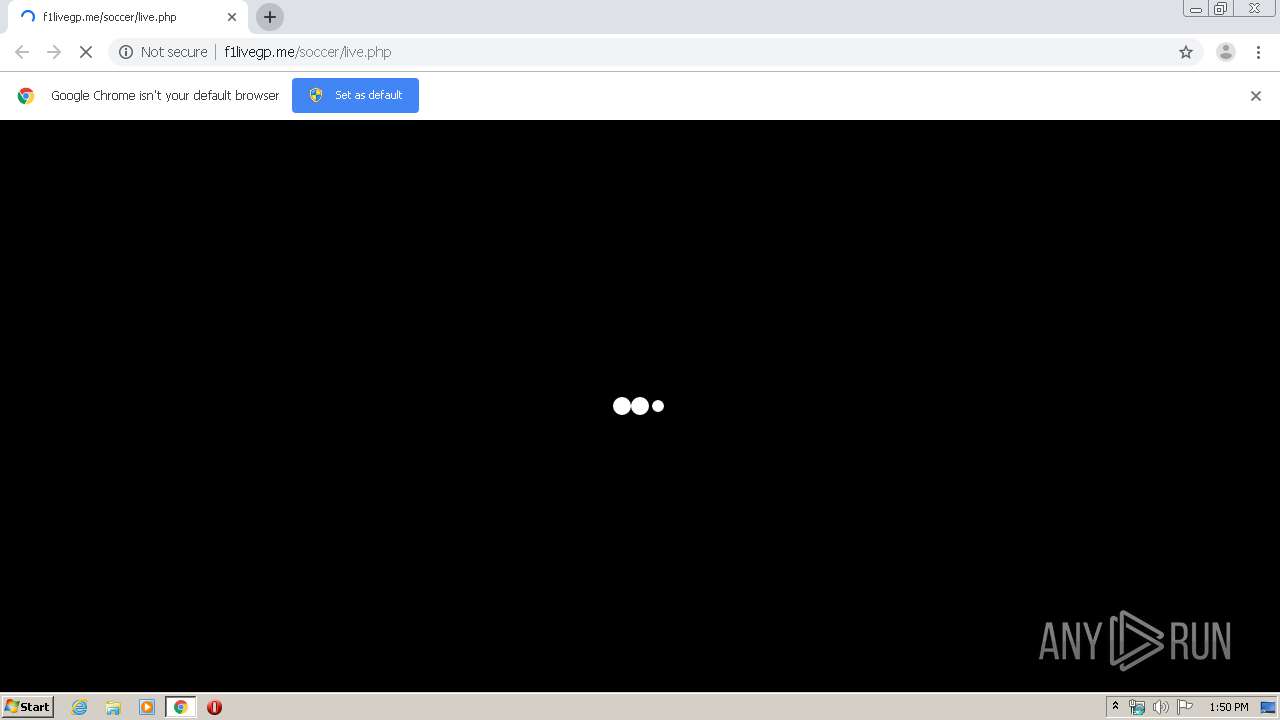Click the loading video player area

(640, 406)
